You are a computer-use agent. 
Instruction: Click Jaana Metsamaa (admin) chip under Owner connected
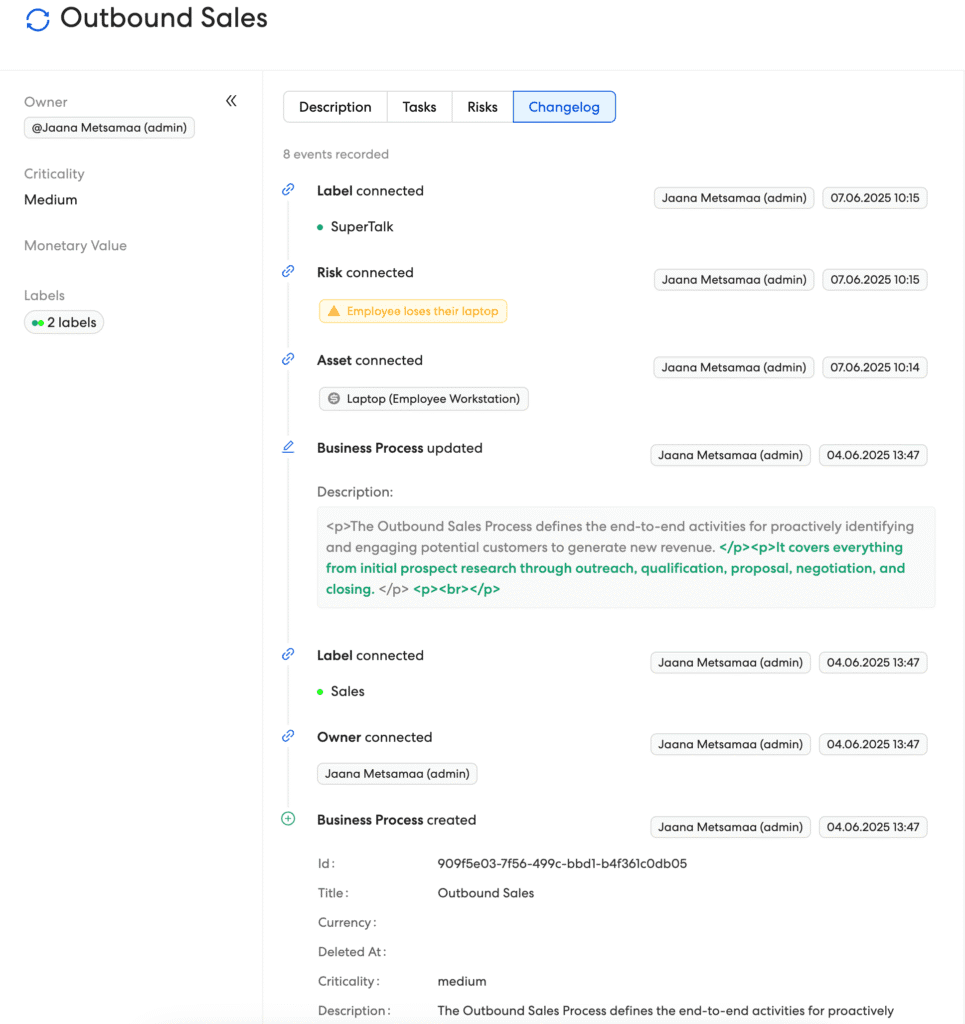click(397, 773)
